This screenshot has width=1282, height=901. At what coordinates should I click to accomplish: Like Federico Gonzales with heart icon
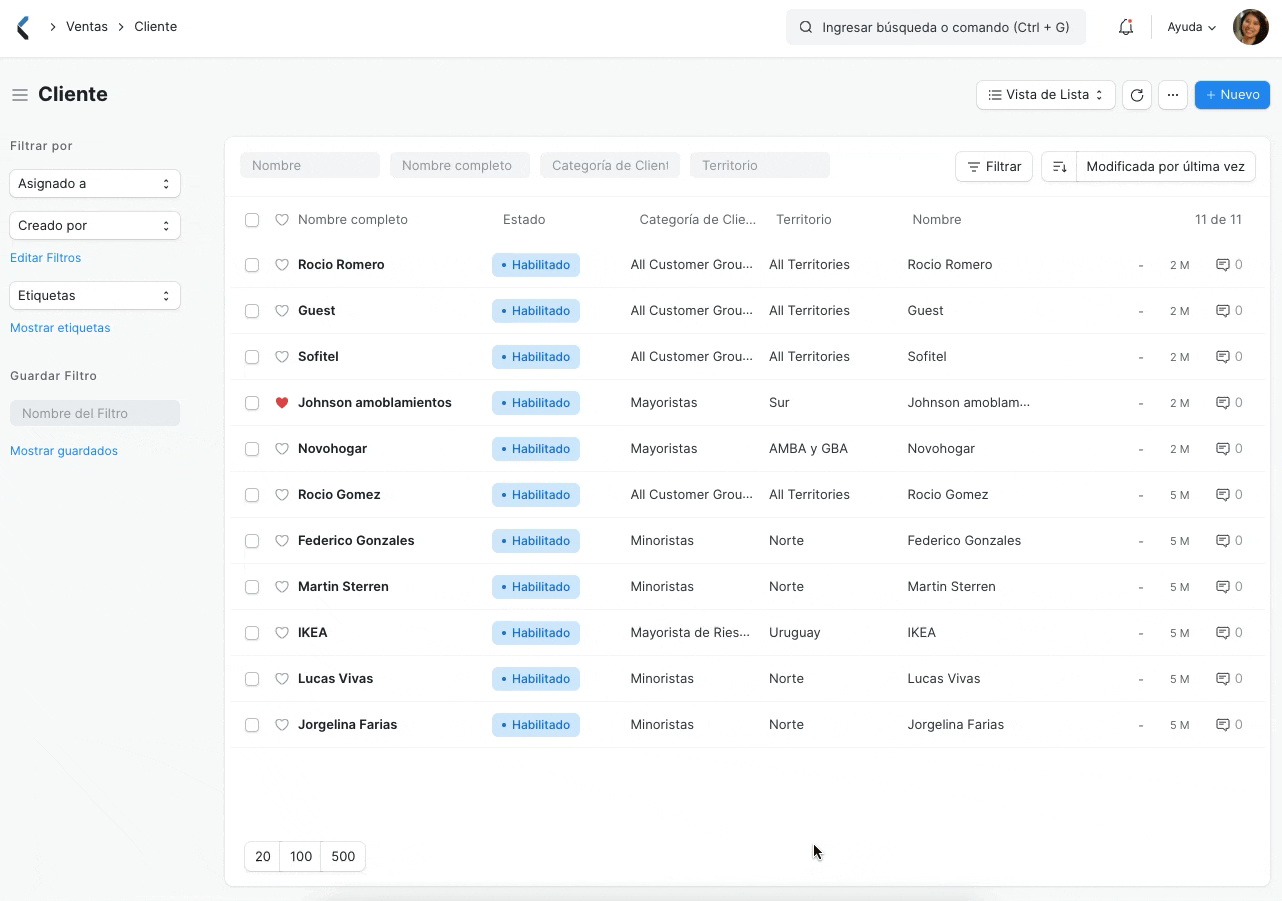pos(282,541)
